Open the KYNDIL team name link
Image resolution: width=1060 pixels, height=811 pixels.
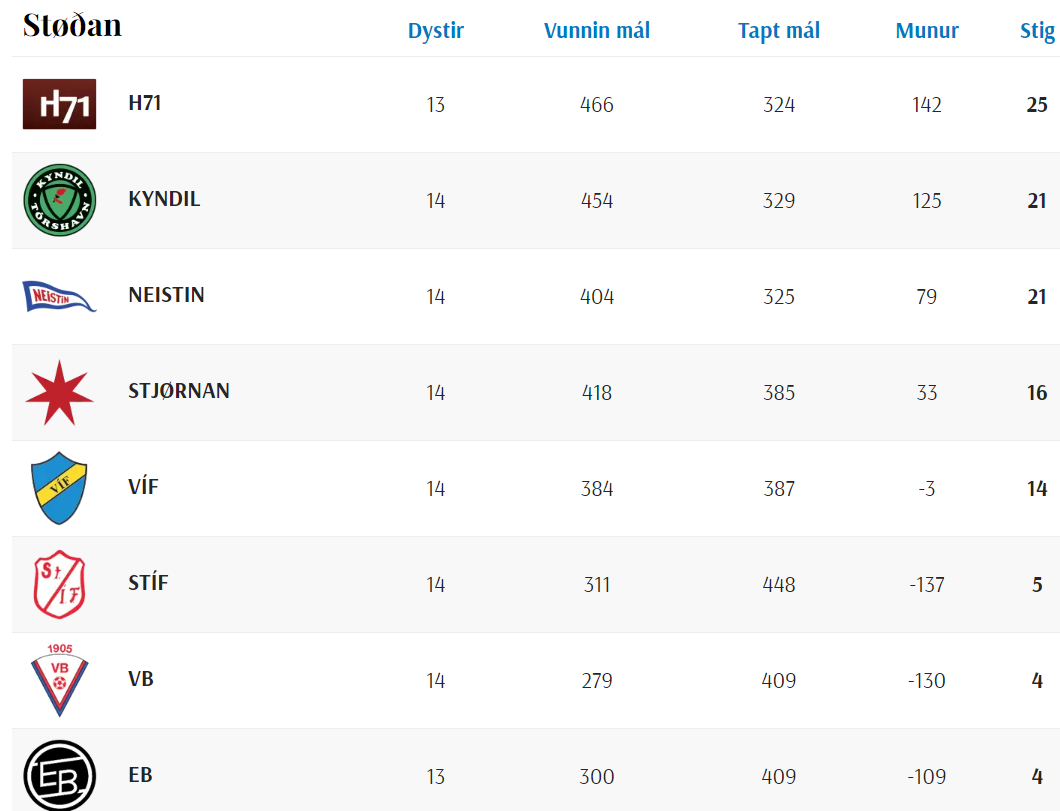pyautogui.click(x=164, y=199)
